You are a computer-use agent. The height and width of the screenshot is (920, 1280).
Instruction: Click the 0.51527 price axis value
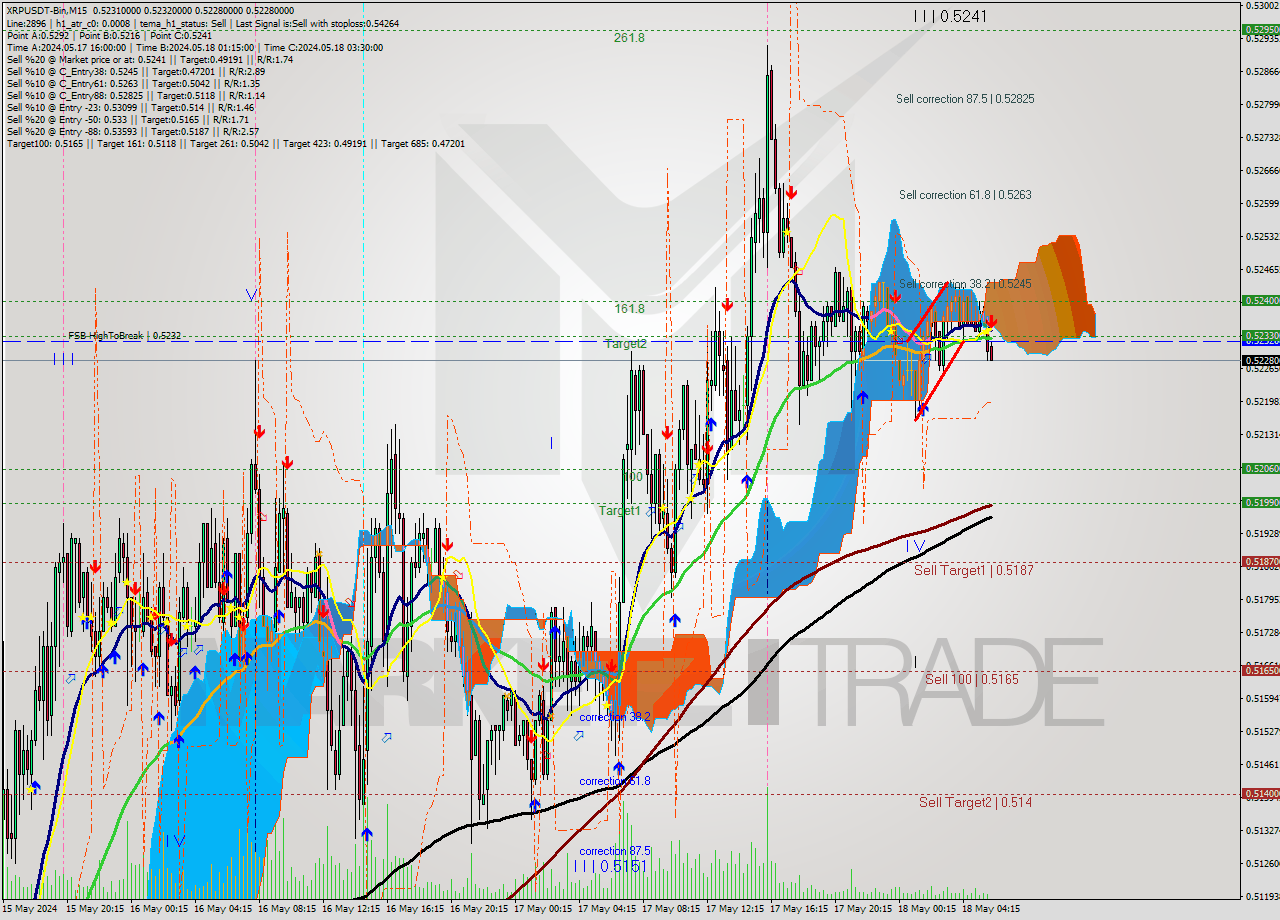pos(1262,731)
